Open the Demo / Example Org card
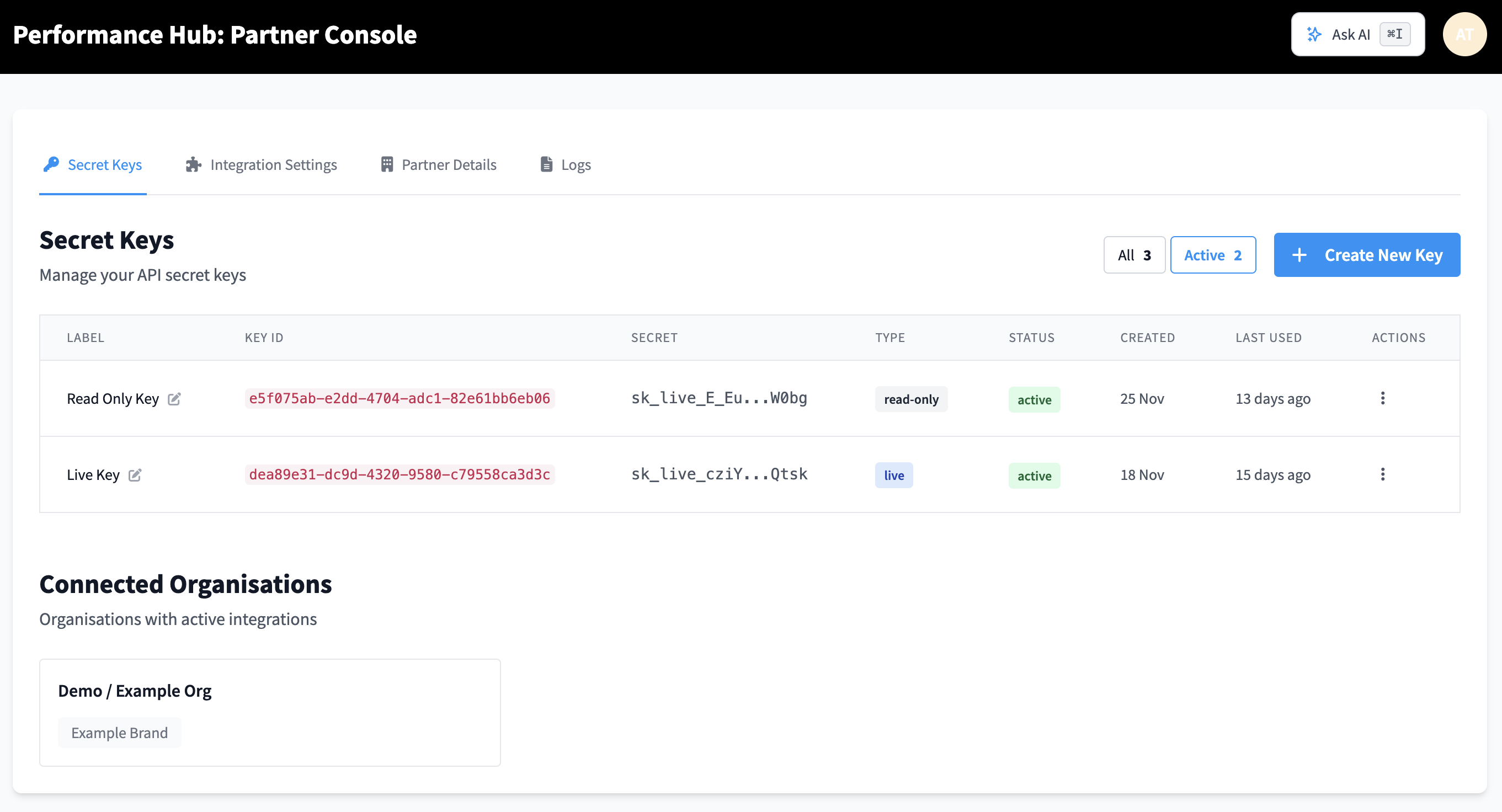 point(270,712)
